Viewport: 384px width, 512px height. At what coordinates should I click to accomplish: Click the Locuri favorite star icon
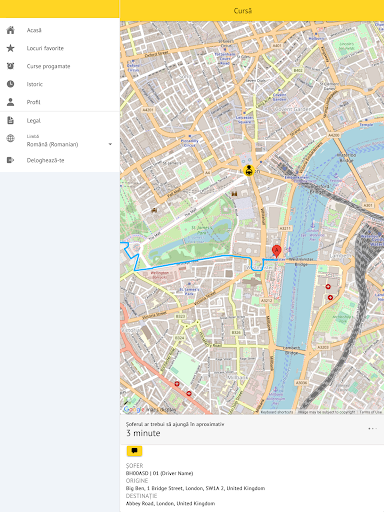[x=11, y=48]
